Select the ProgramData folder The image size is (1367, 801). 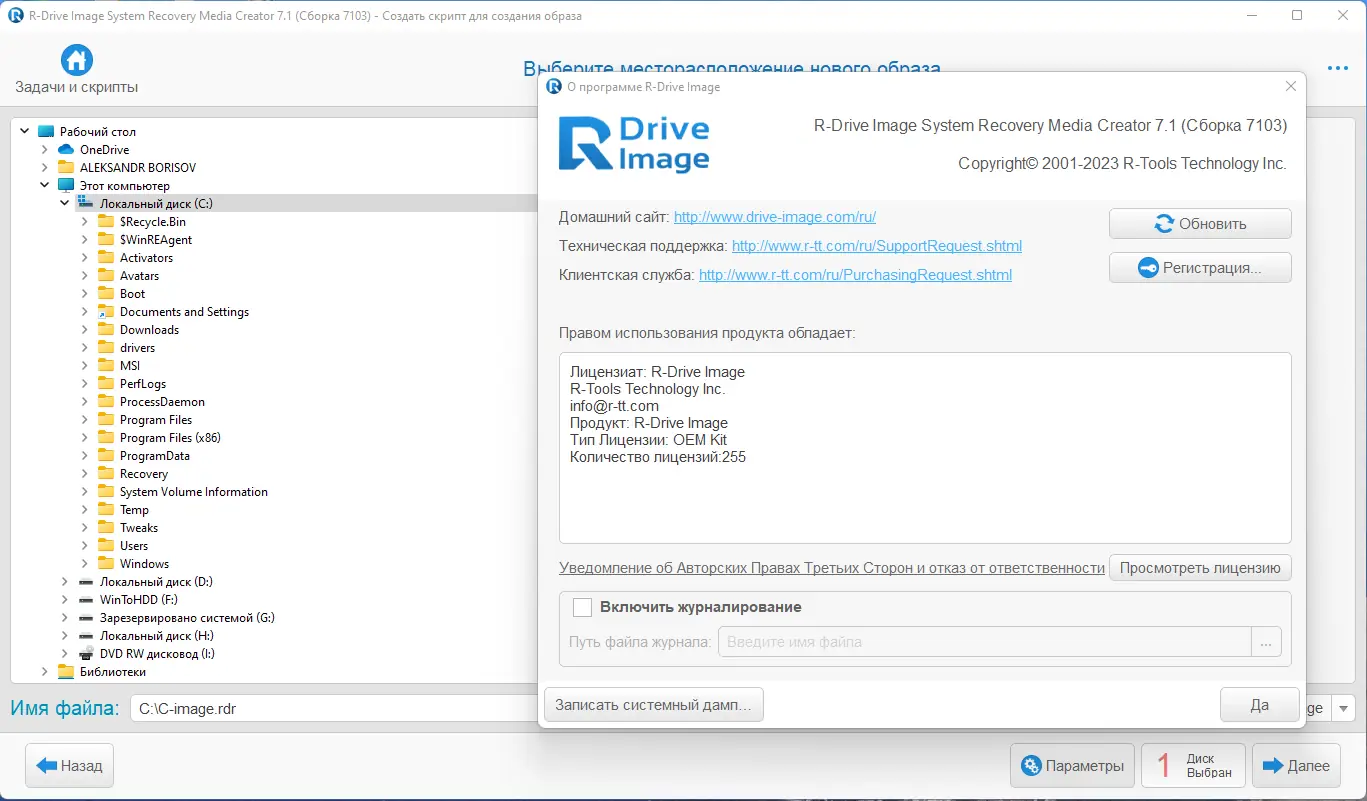pyautogui.click(x=154, y=456)
